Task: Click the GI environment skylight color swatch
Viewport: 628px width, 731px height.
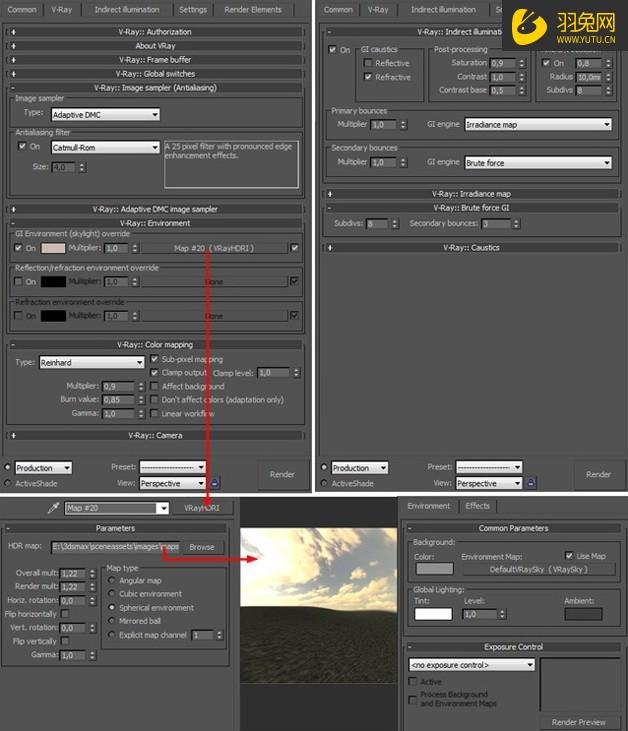Action: 53,248
